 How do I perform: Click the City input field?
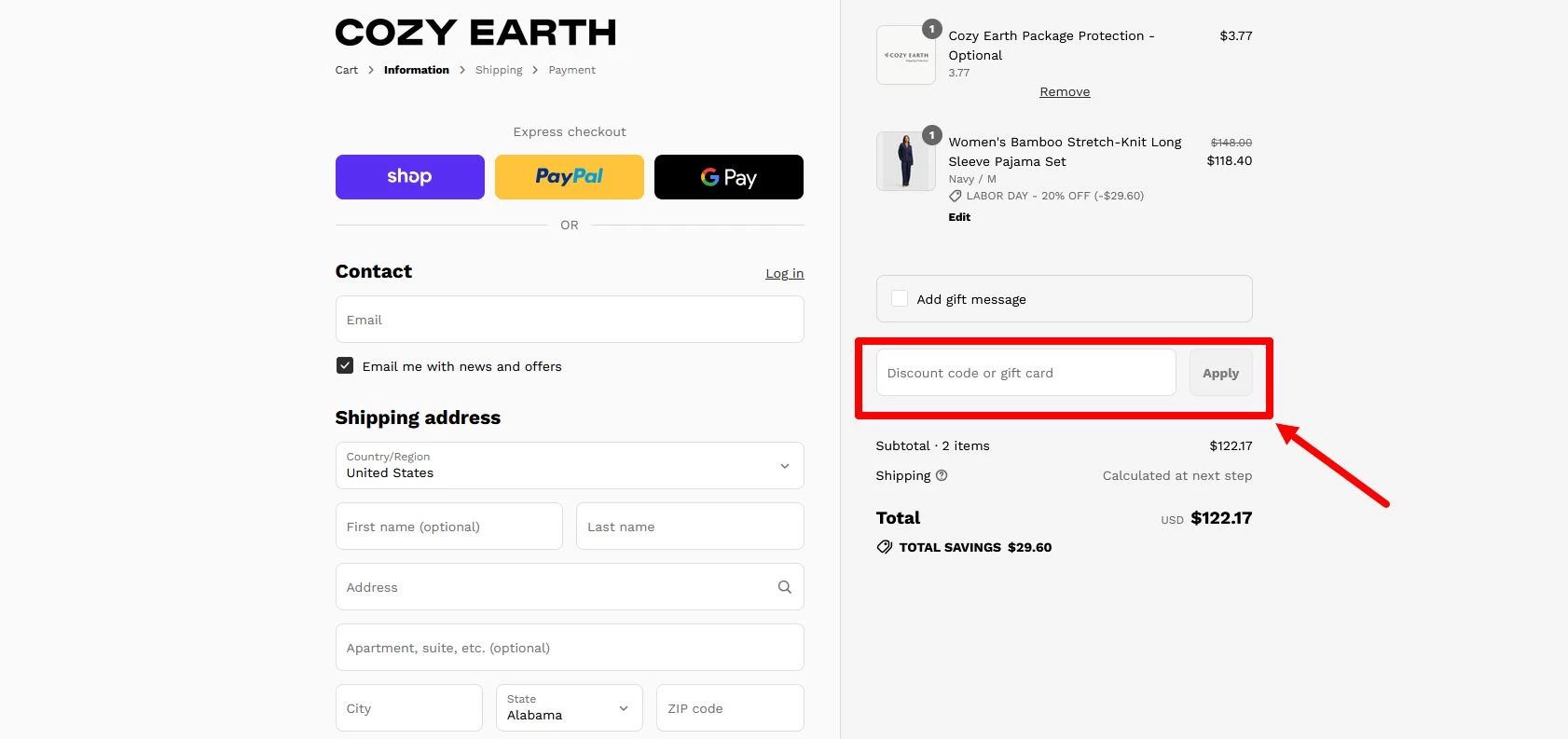409,708
